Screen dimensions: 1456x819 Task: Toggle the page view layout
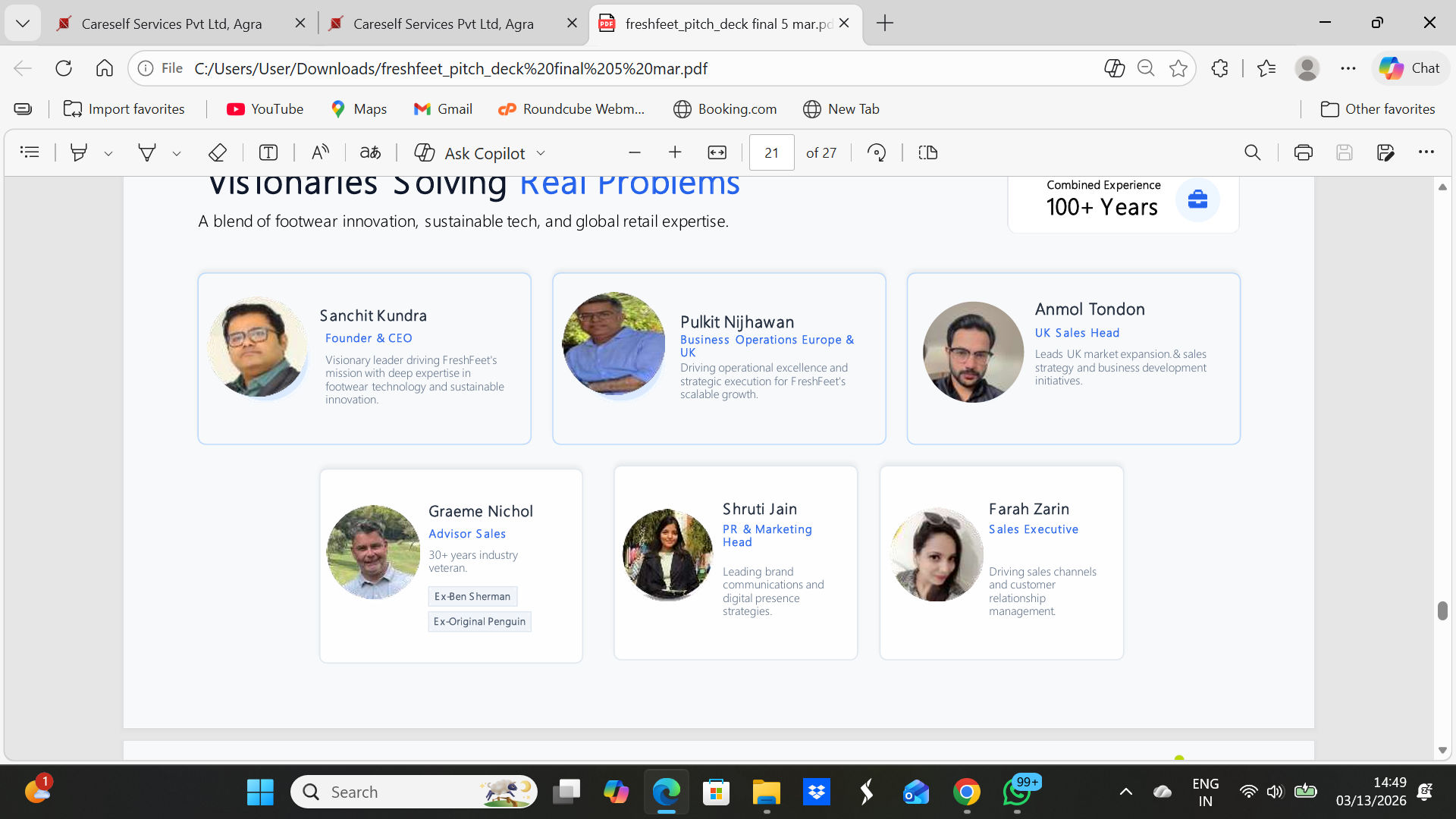click(927, 152)
